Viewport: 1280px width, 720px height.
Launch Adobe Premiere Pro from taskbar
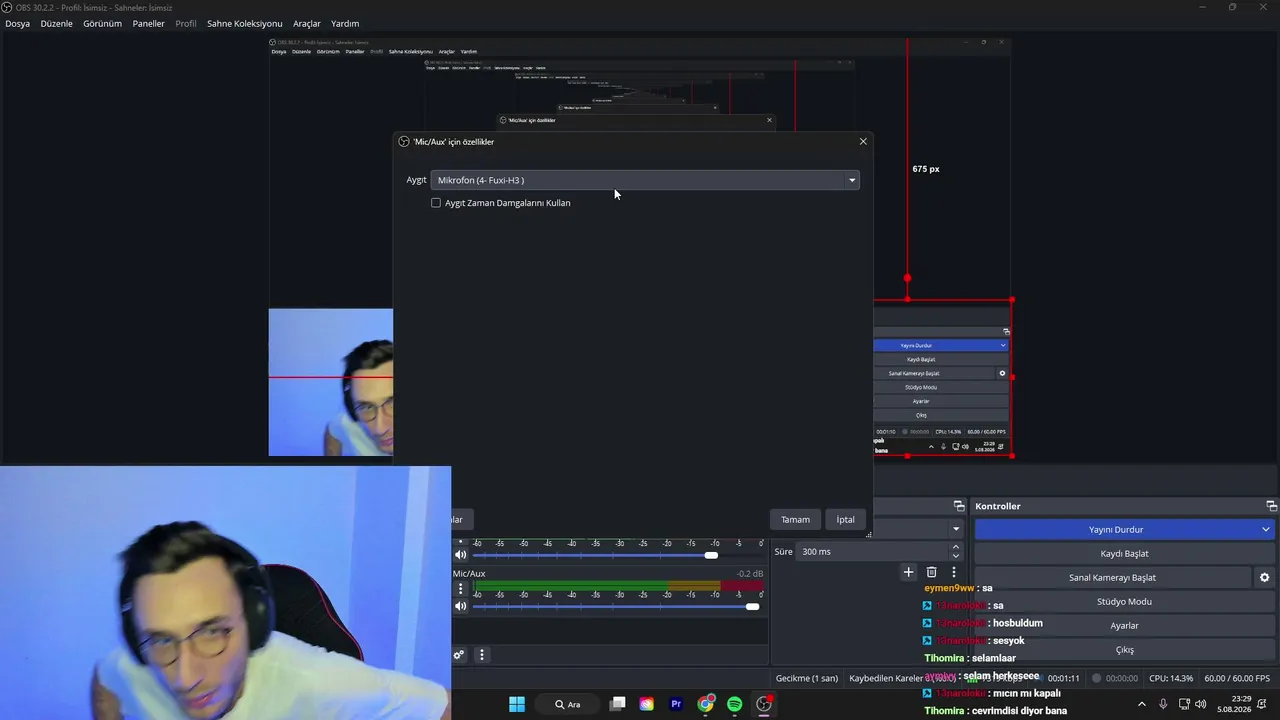[x=676, y=704]
